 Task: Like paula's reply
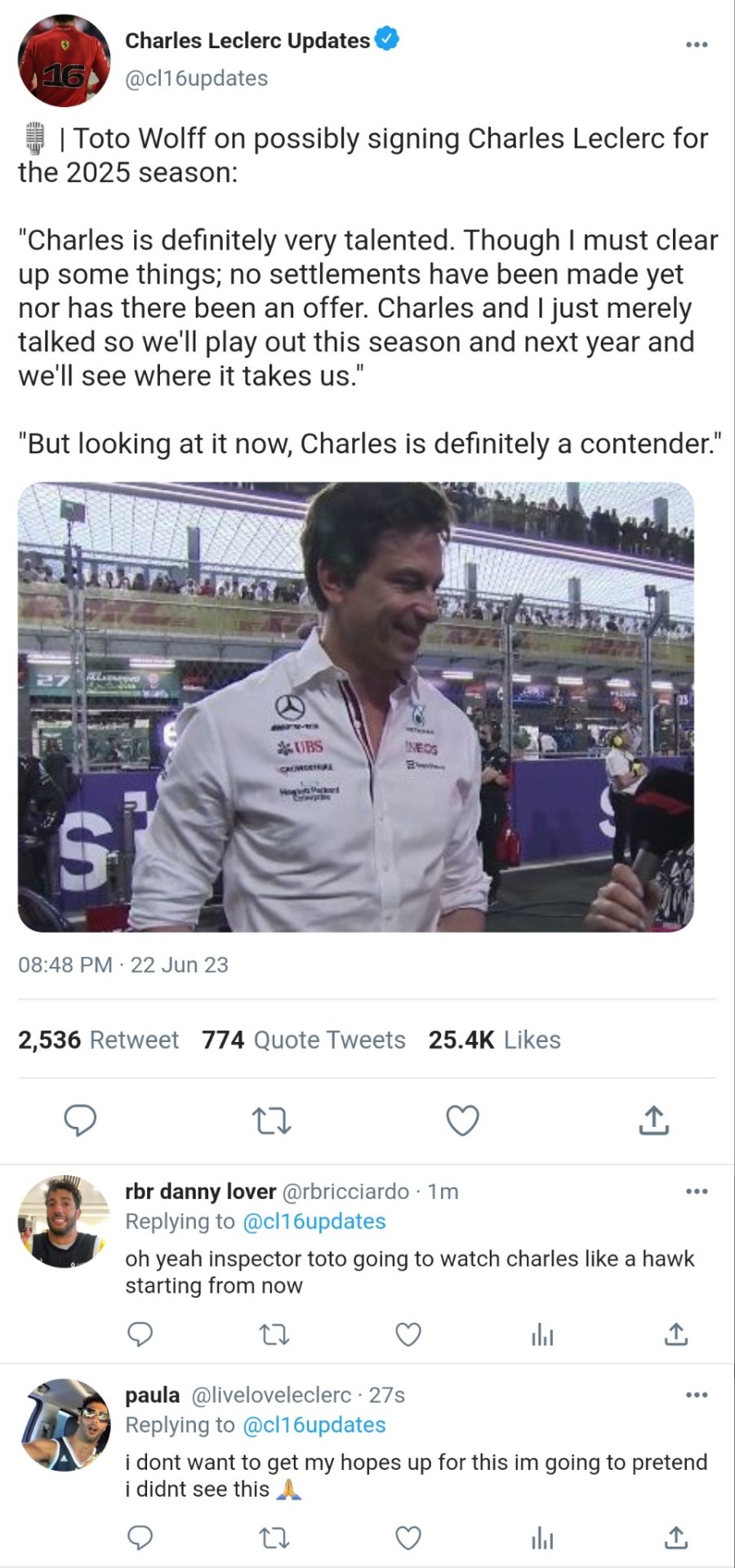[x=408, y=1538]
